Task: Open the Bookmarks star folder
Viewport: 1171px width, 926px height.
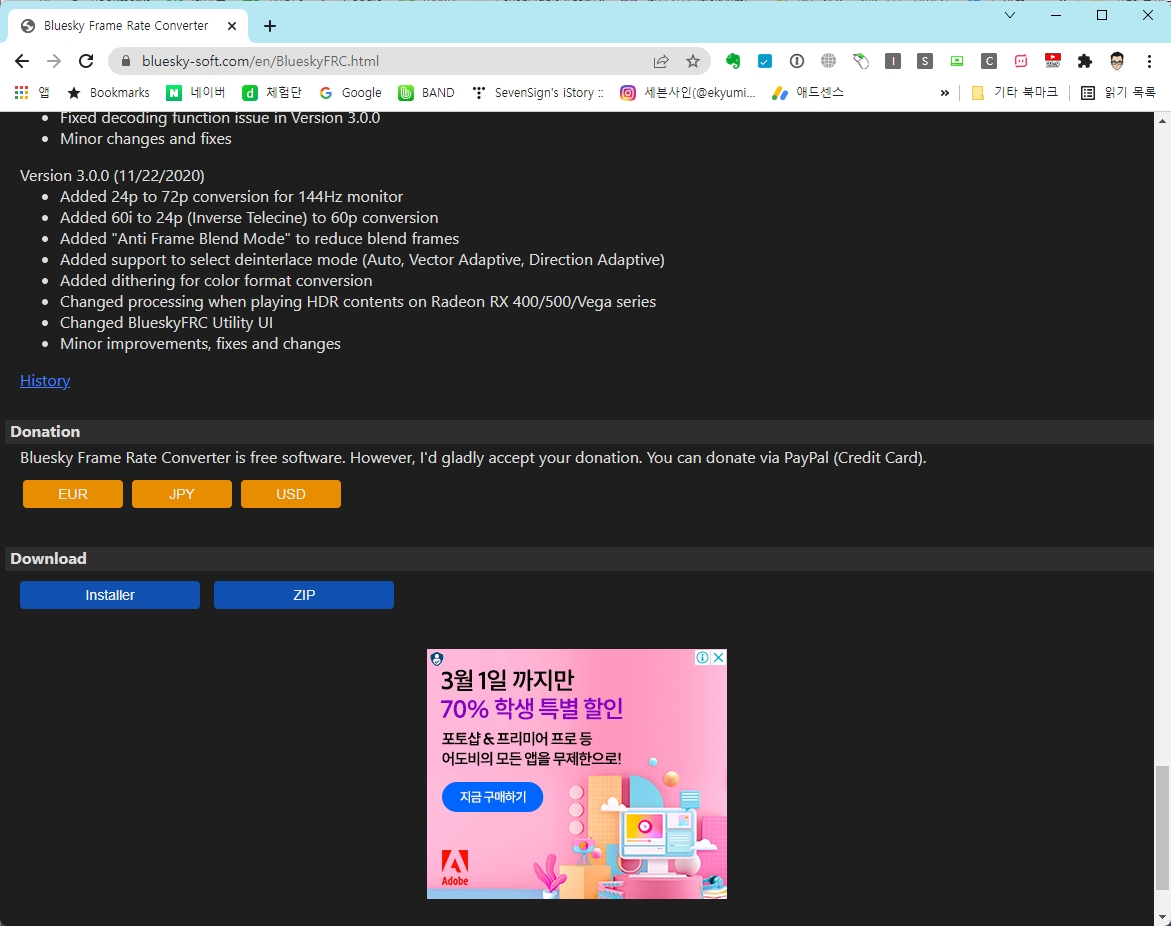Action: (108, 93)
